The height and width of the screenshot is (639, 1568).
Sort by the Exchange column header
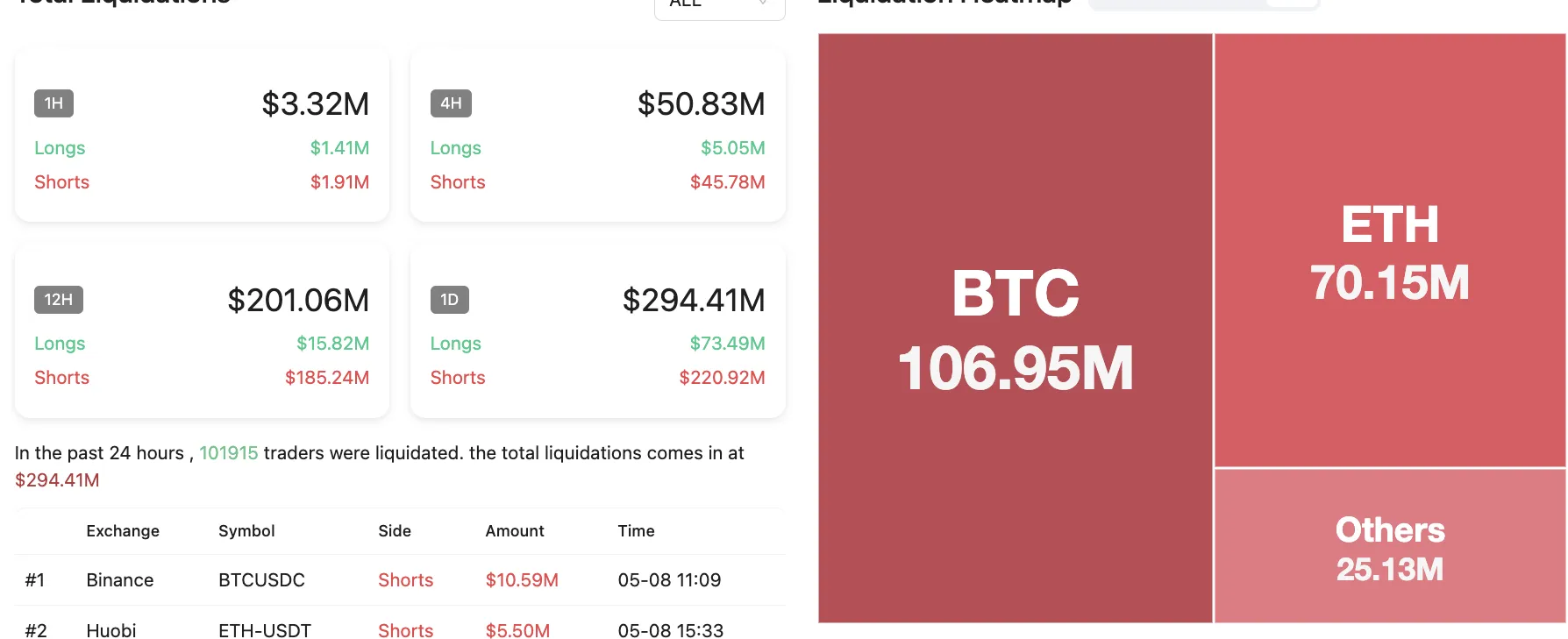(123, 531)
